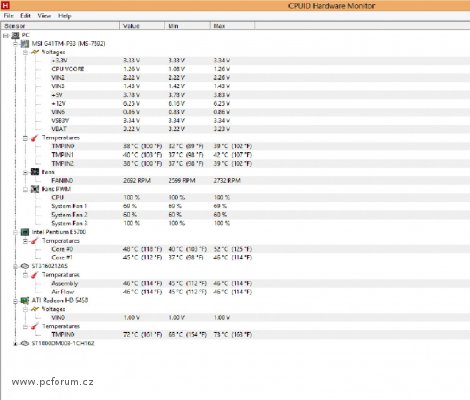
Task: Click the Sensor column header
Action: [x=60, y=26]
